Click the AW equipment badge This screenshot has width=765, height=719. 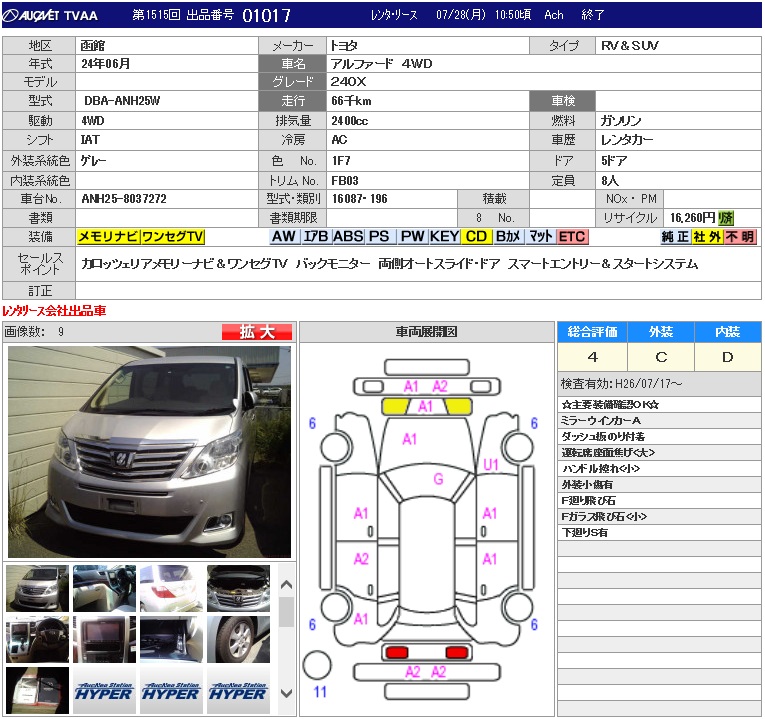pyautogui.click(x=284, y=237)
